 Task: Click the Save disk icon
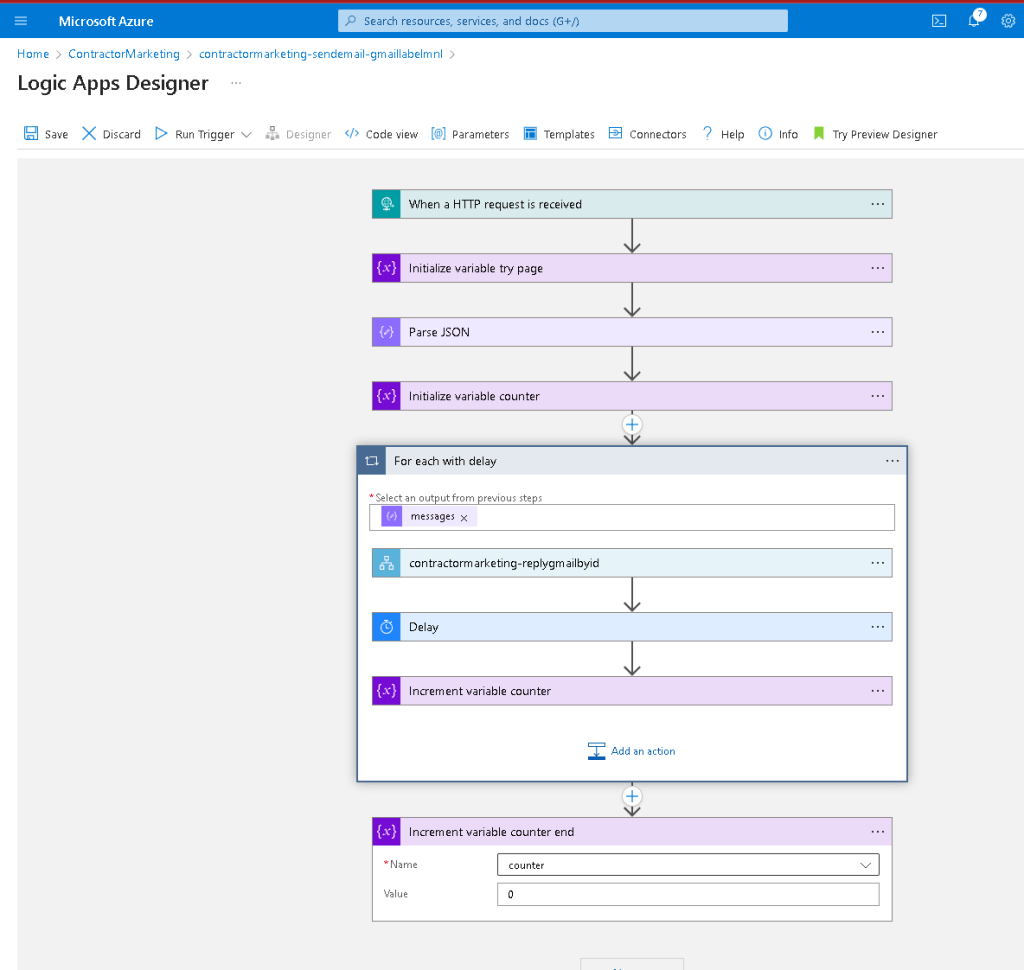pos(31,133)
